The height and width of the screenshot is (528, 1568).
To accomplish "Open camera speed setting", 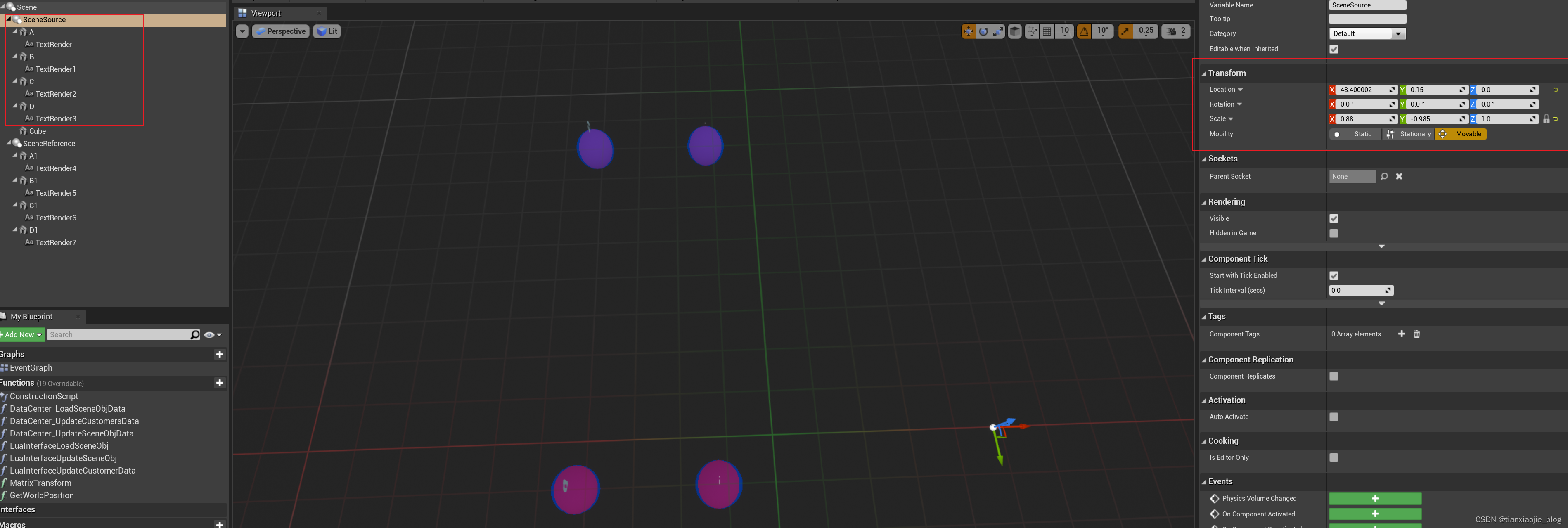I will click(1176, 31).
